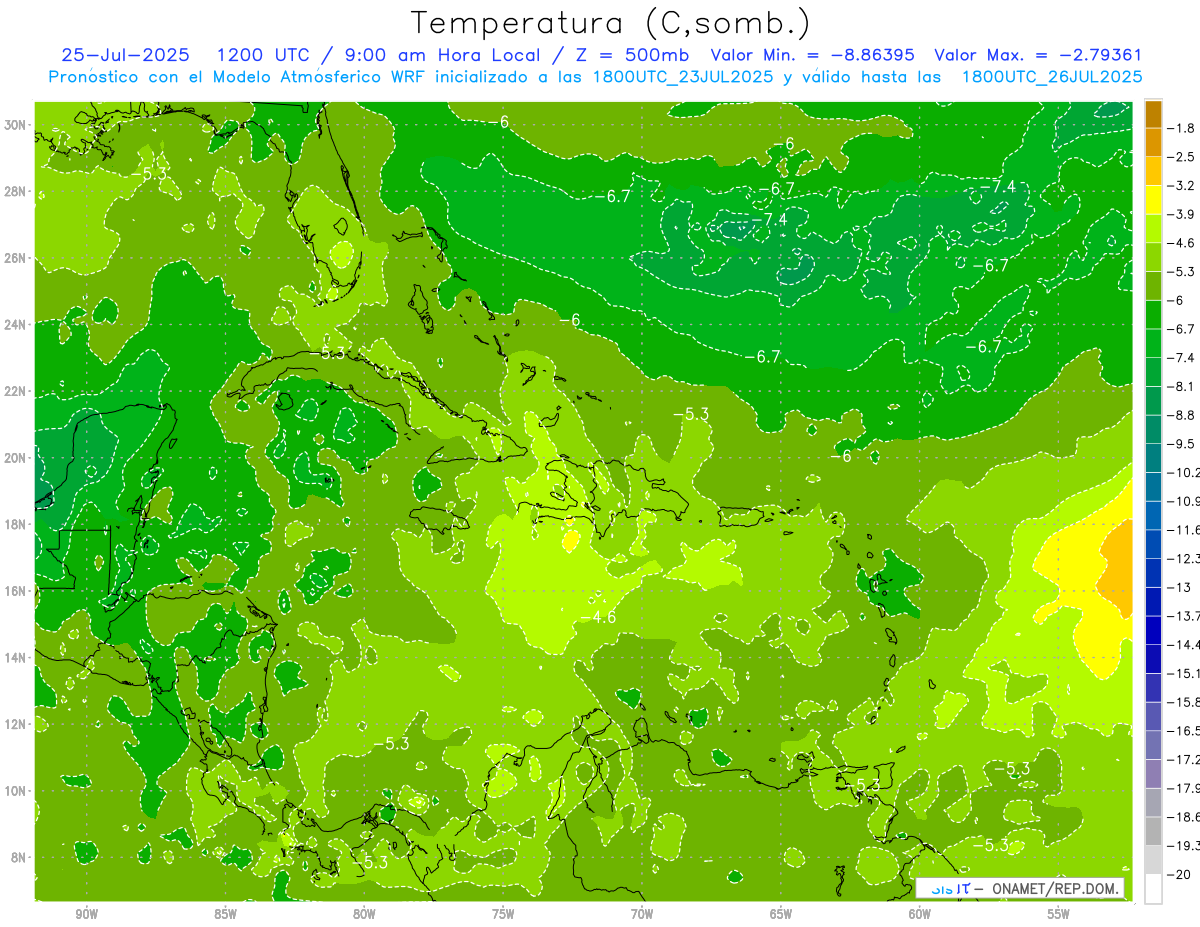Screen dimensions: 1200x927
Task: Click the "-10.2" colorbar tick label
Action: tap(1184, 472)
